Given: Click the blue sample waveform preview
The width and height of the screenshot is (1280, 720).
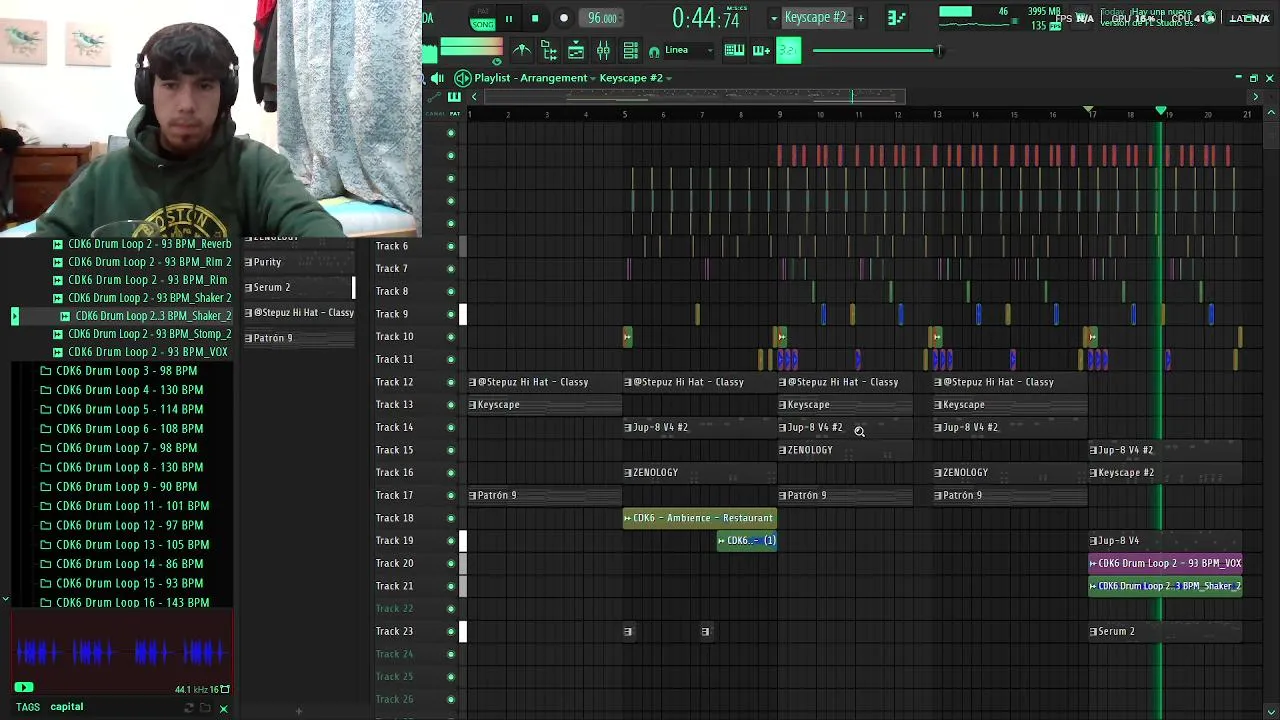Looking at the screenshot, I should [x=122, y=653].
